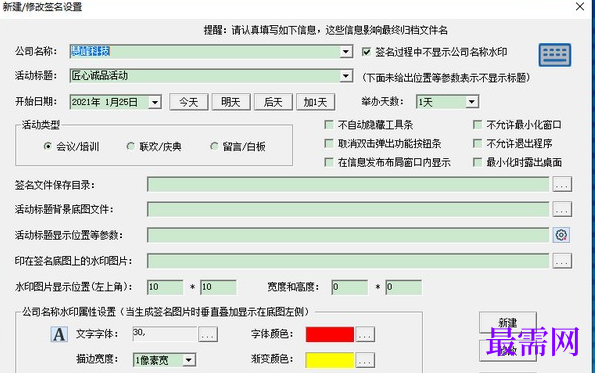
Task: Open font chooser next to 文字字体
Action: [208, 334]
